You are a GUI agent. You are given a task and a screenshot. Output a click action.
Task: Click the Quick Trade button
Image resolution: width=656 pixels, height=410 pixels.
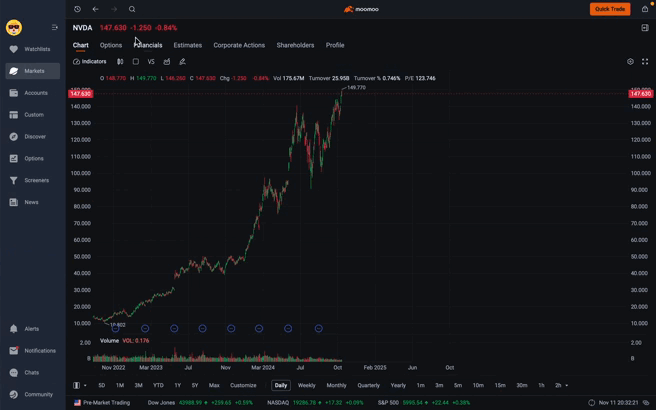pyautogui.click(x=610, y=9)
